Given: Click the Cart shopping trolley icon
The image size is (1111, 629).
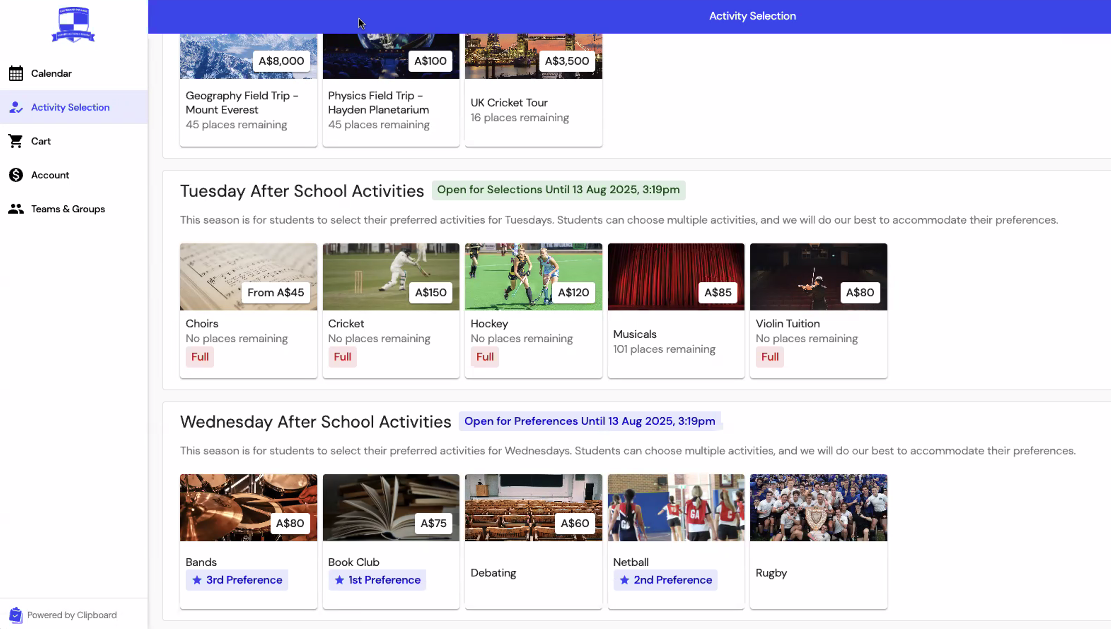Looking at the screenshot, I should 16,141.
